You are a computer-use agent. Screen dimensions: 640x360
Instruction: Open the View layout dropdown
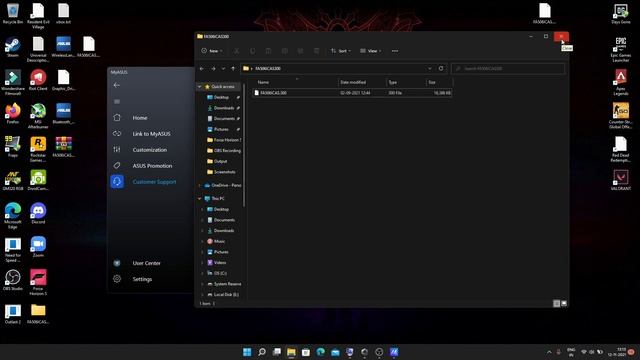tap(371, 51)
